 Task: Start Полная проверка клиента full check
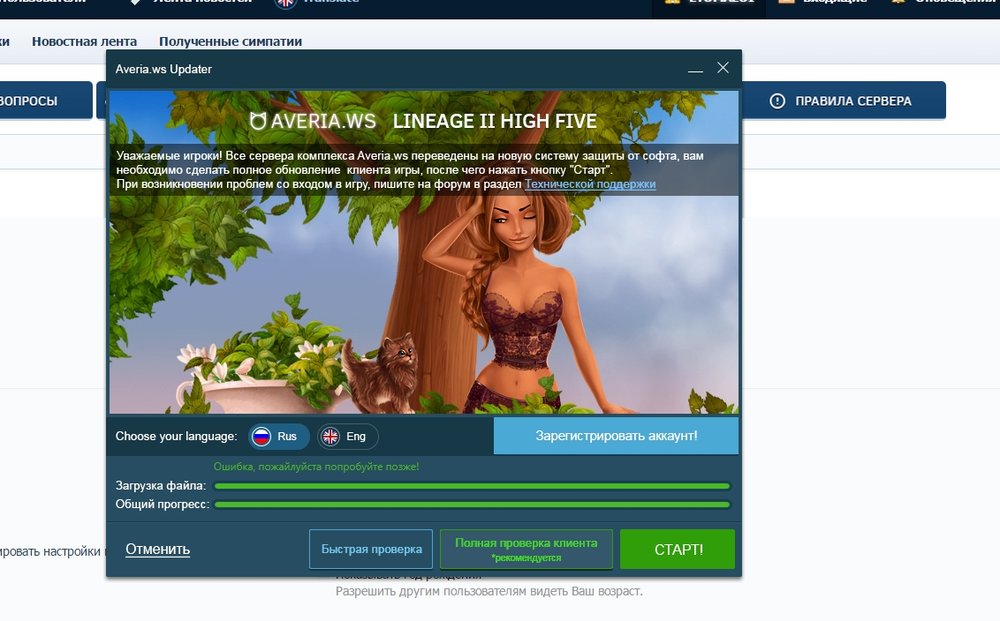click(x=526, y=549)
